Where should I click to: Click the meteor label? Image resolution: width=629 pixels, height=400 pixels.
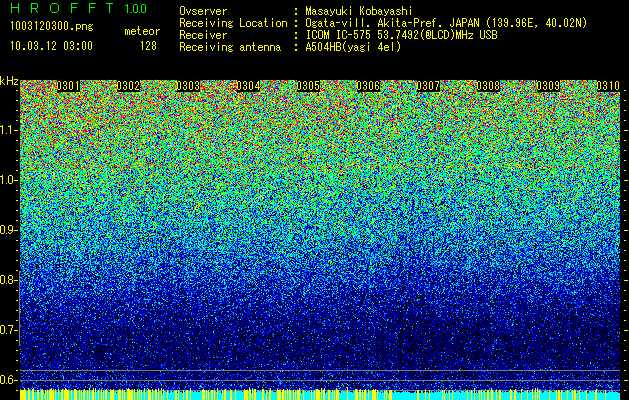tap(142, 31)
